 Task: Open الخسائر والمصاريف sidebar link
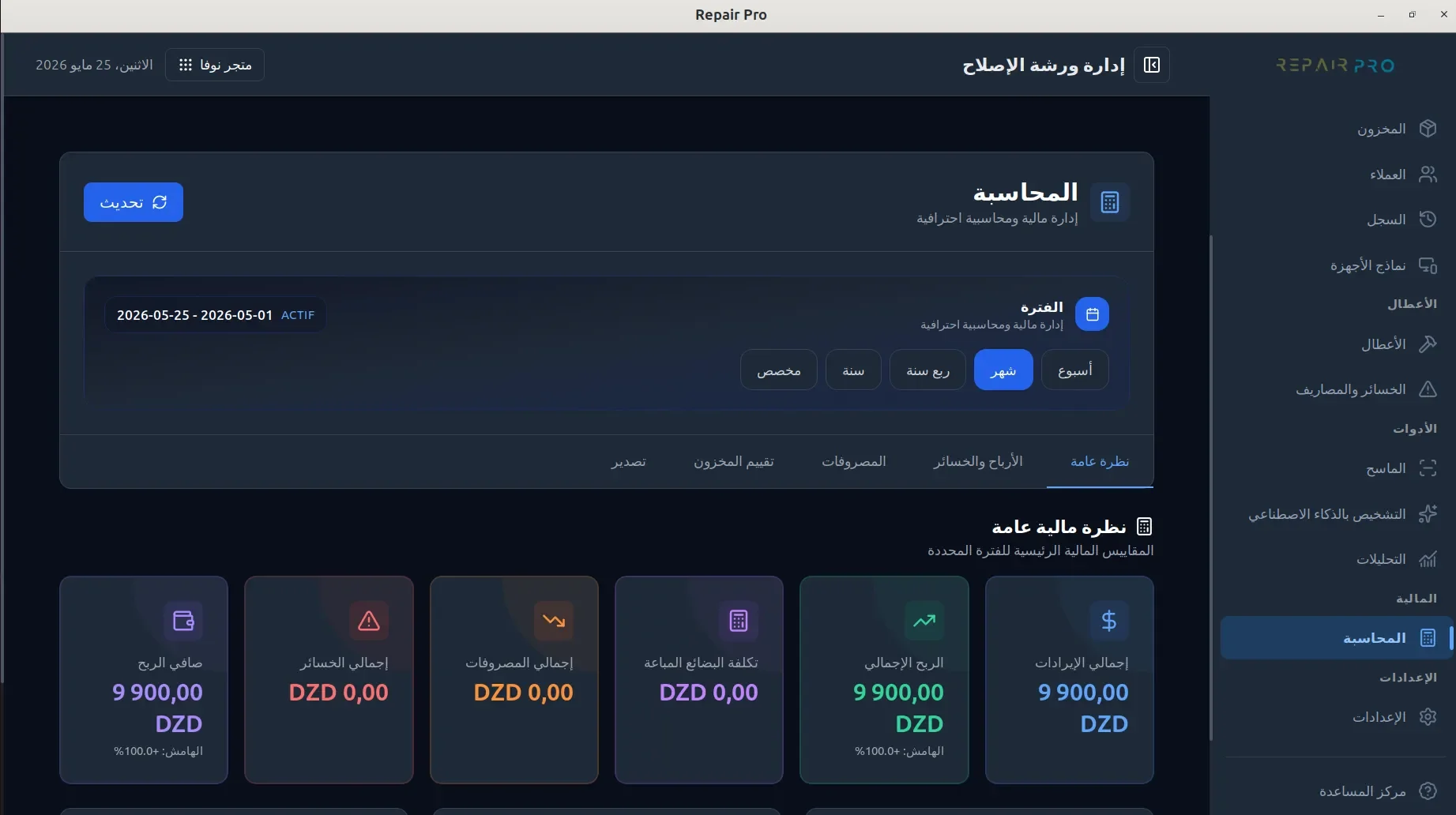pos(1337,389)
